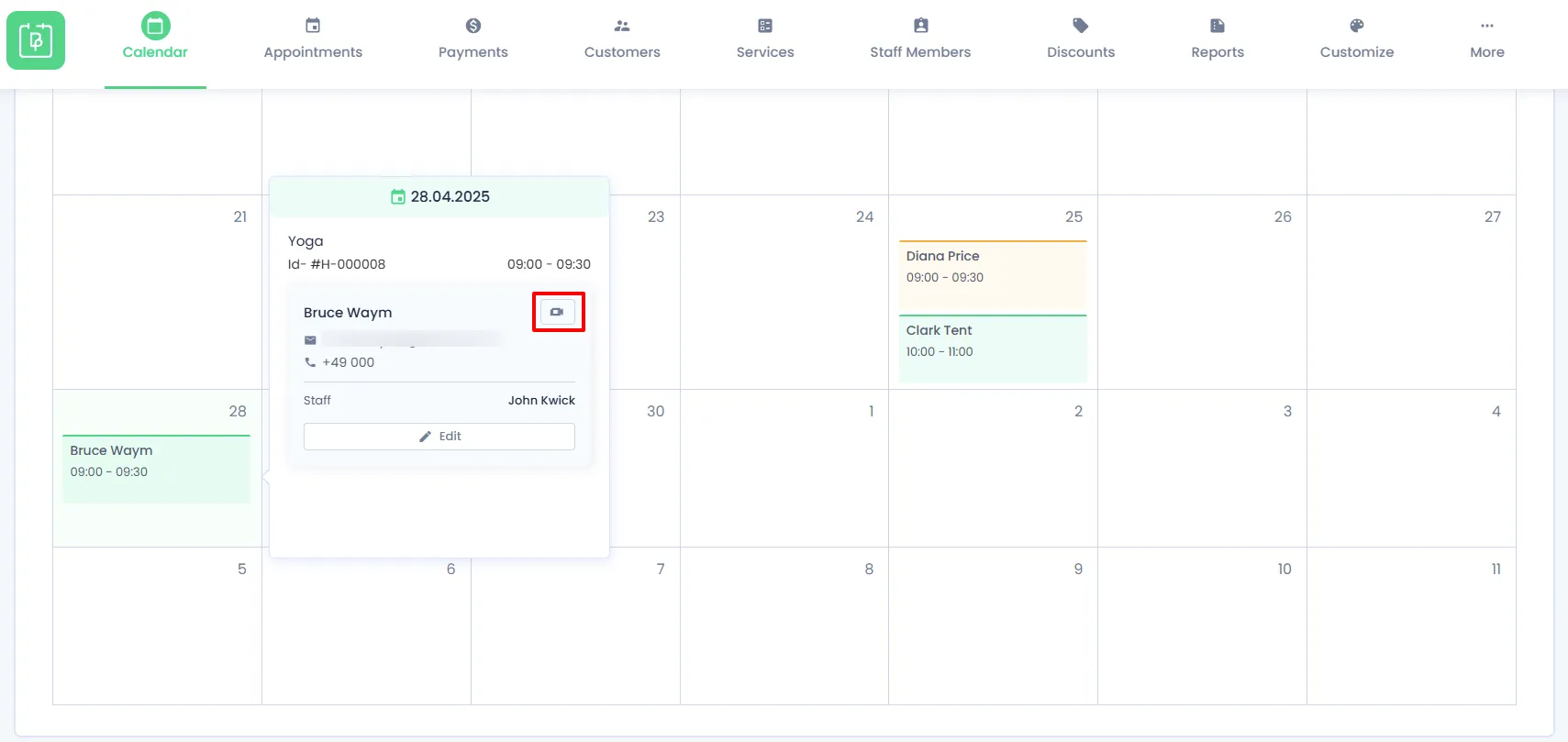This screenshot has width=1568, height=742.
Task: Open the Payments page
Action: pyautogui.click(x=473, y=39)
